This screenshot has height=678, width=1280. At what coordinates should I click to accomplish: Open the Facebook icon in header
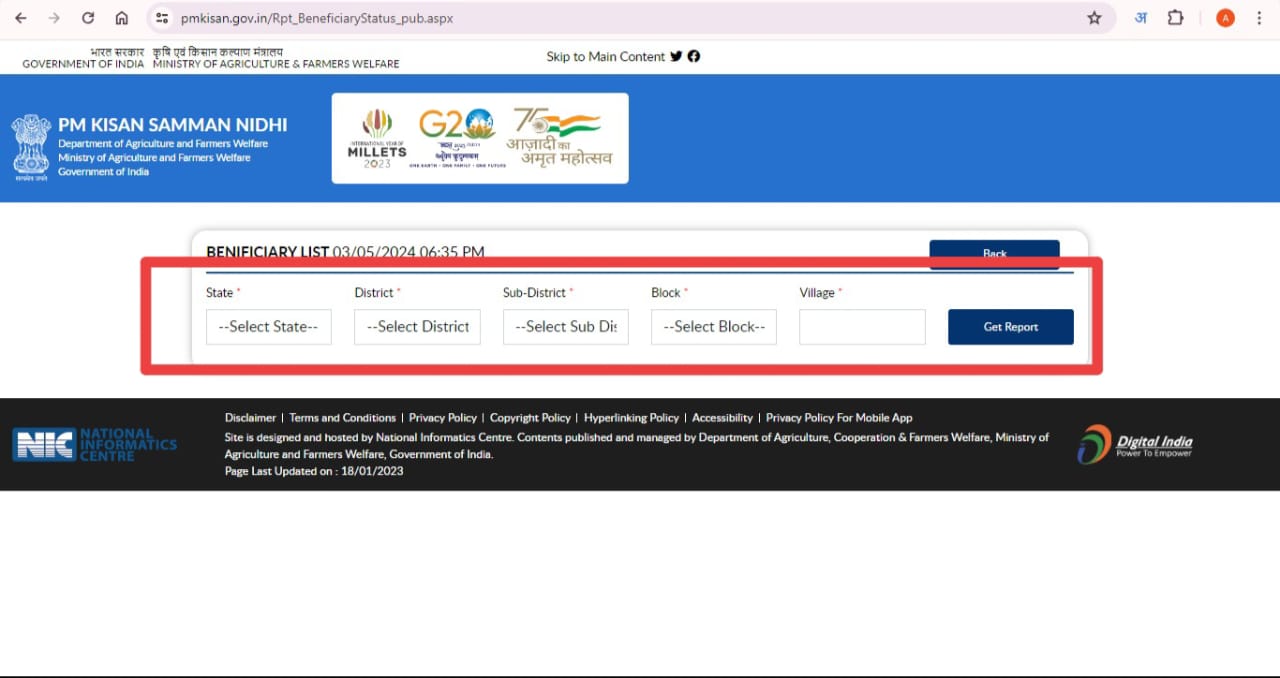click(x=694, y=56)
